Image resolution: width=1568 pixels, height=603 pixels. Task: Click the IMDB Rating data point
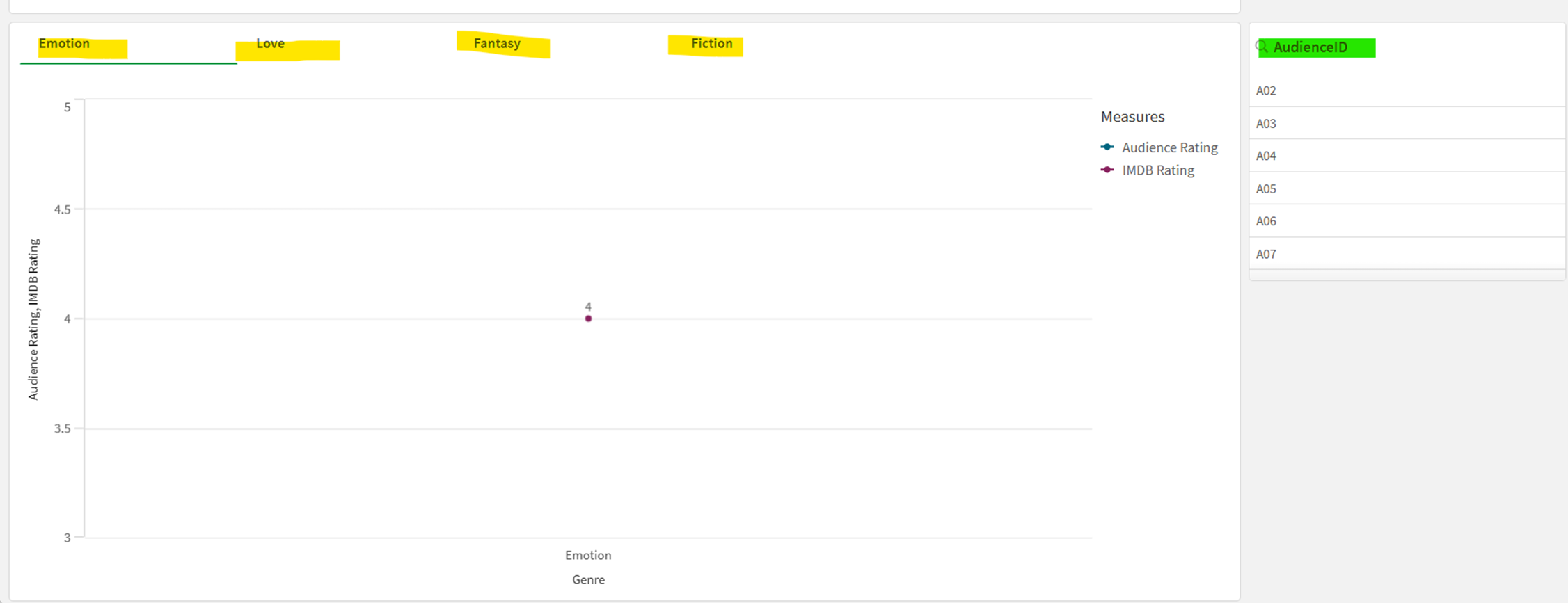588,319
